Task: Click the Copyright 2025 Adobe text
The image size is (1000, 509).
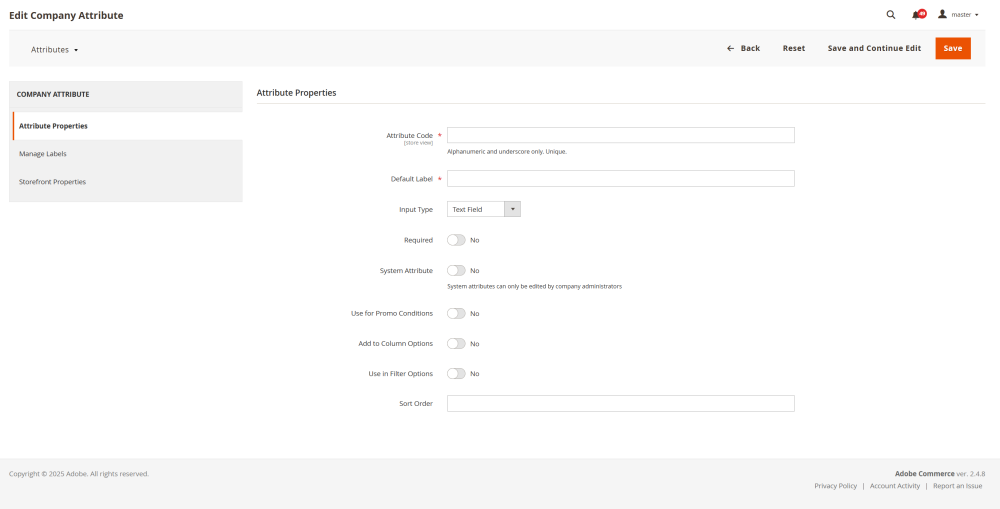Action: click(x=79, y=474)
